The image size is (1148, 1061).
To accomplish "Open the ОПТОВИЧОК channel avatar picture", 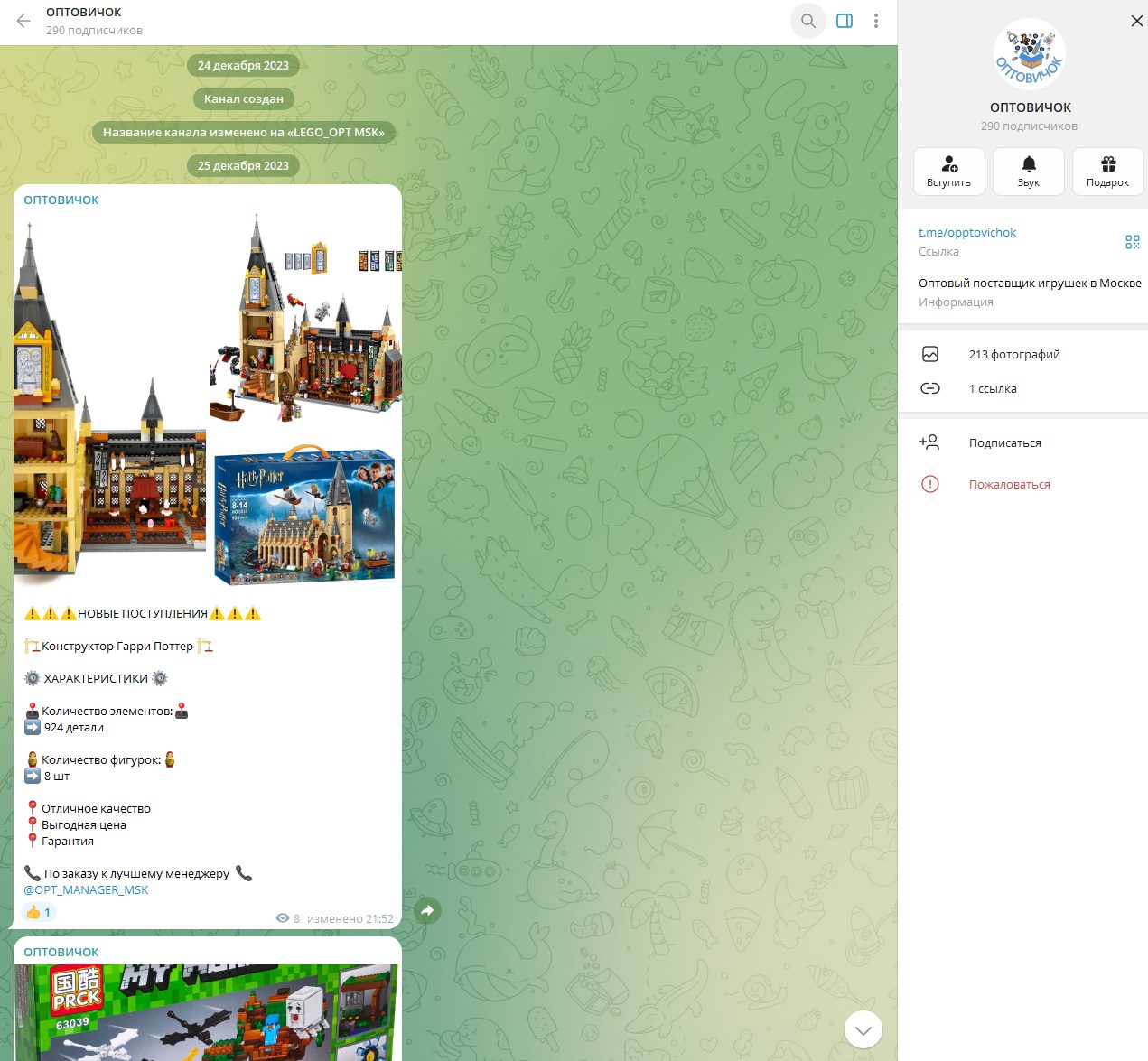I will pyautogui.click(x=1030, y=54).
